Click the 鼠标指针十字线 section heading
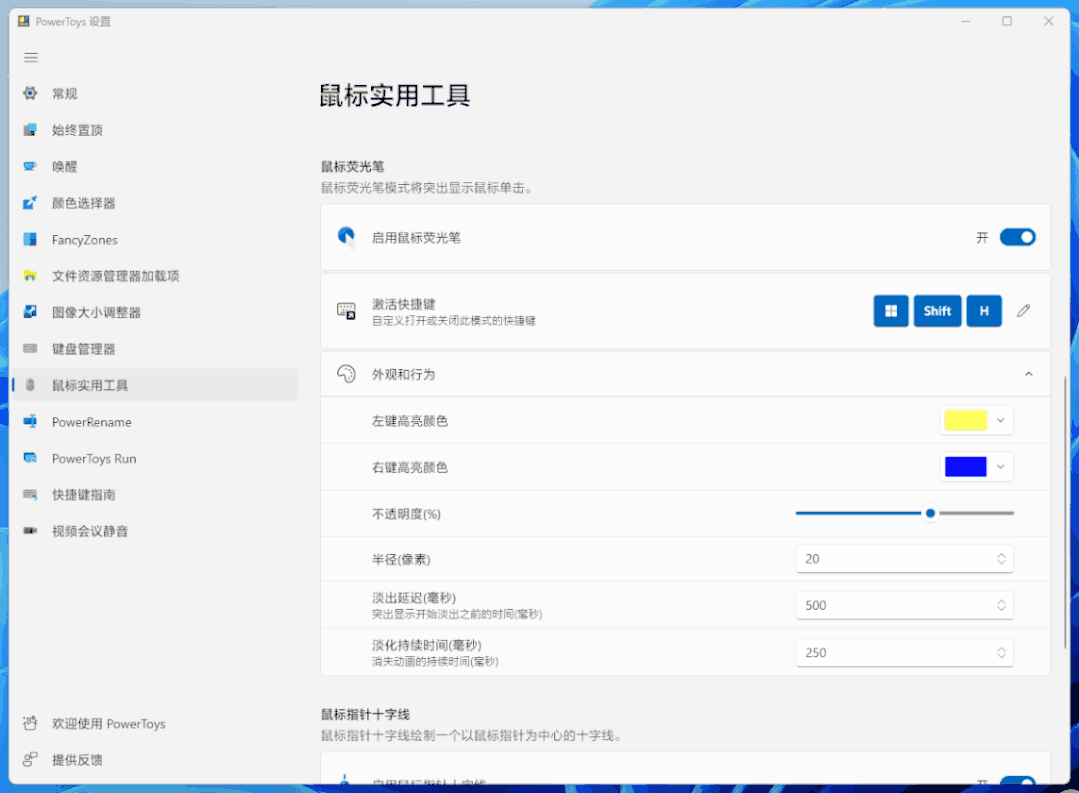Image resolution: width=1079 pixels, height=793 pixels. click(365, 715)
